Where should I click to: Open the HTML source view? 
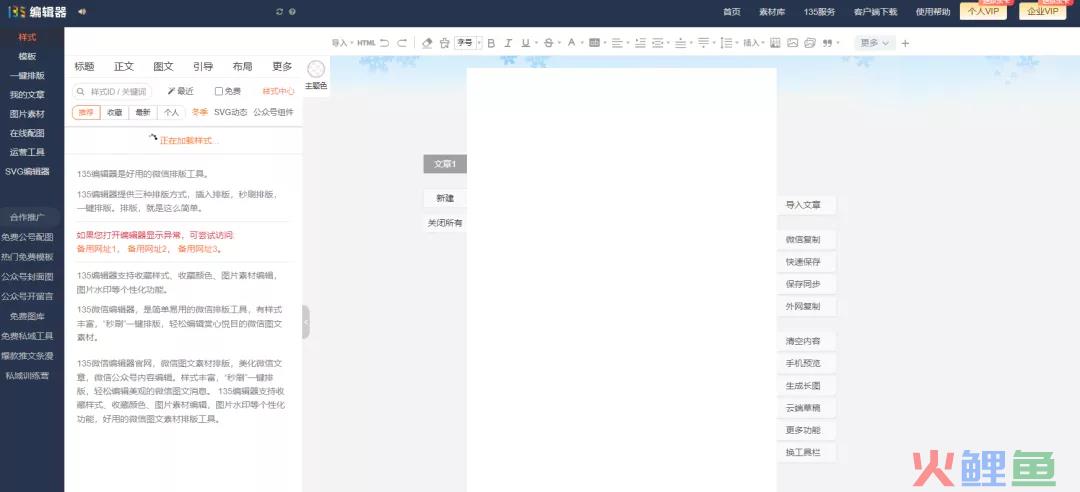click(x=366, y=43)
